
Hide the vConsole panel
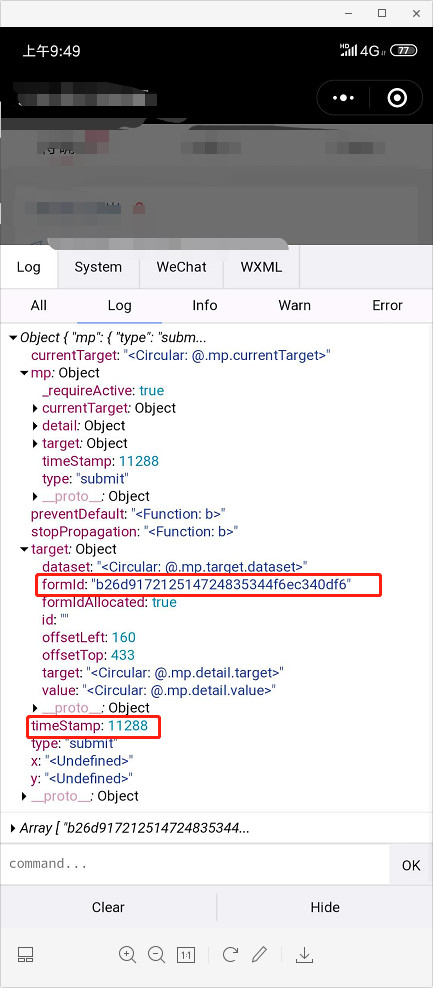coord(325,907)
